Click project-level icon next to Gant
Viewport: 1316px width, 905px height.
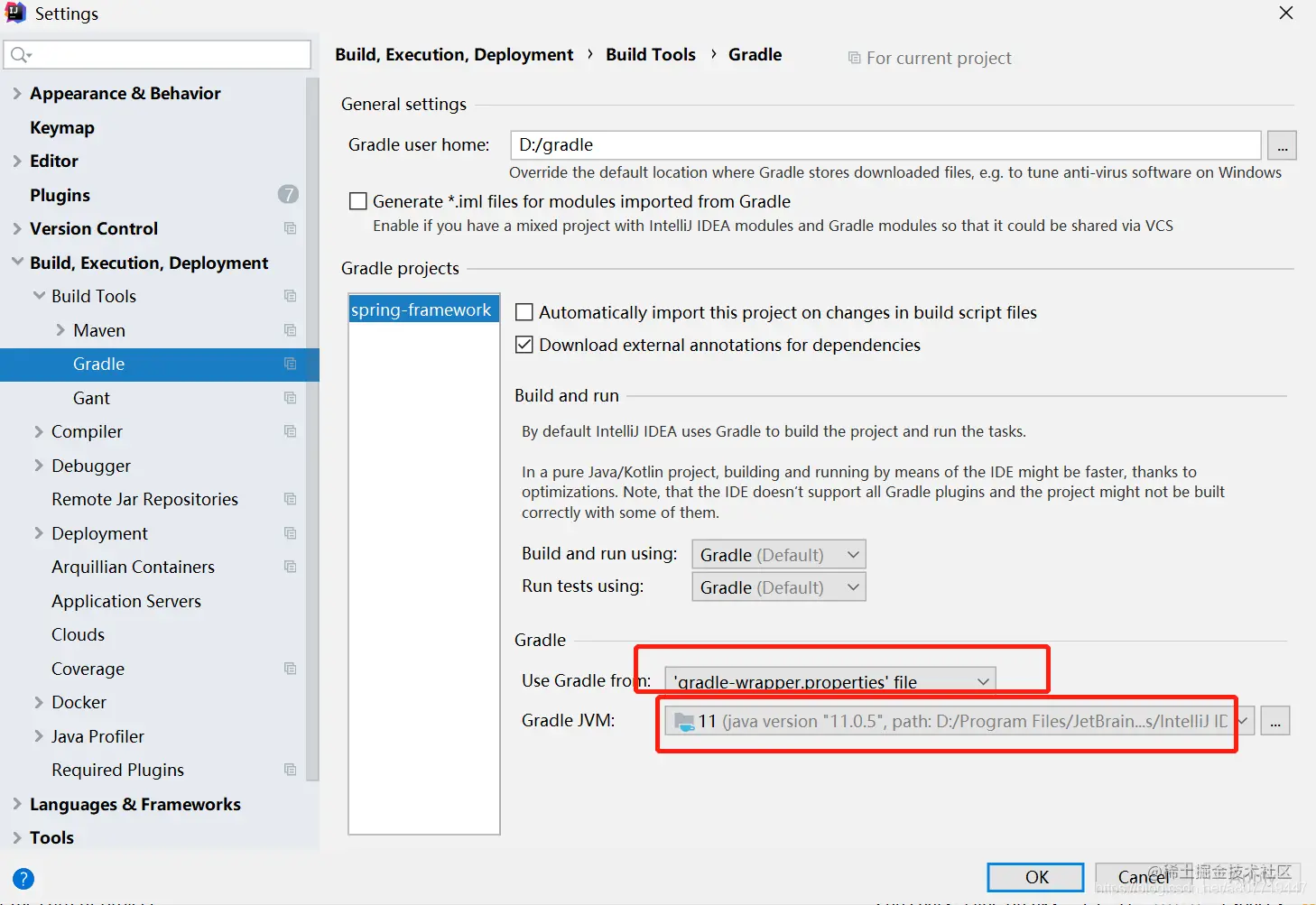click(x=290, y=398)
